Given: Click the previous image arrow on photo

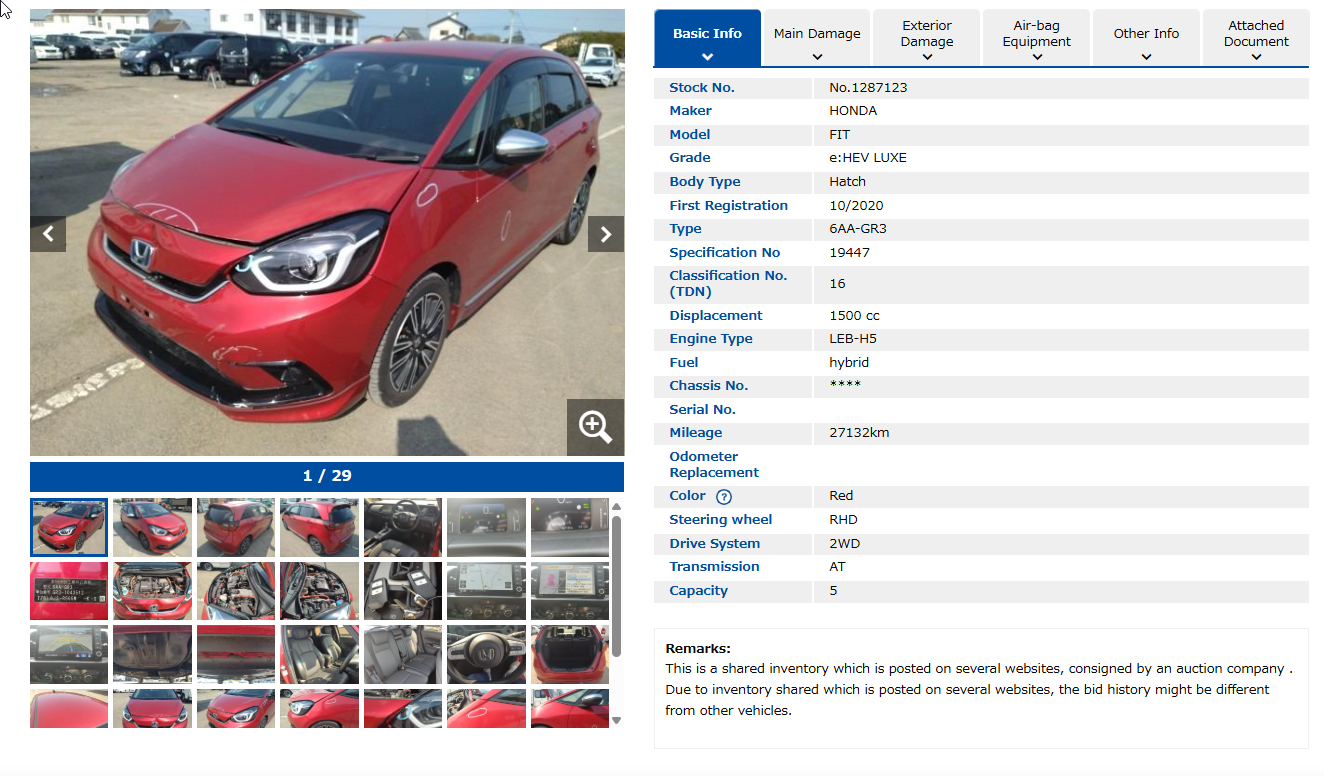Looking at the screenshot, I should click(48, 234).
